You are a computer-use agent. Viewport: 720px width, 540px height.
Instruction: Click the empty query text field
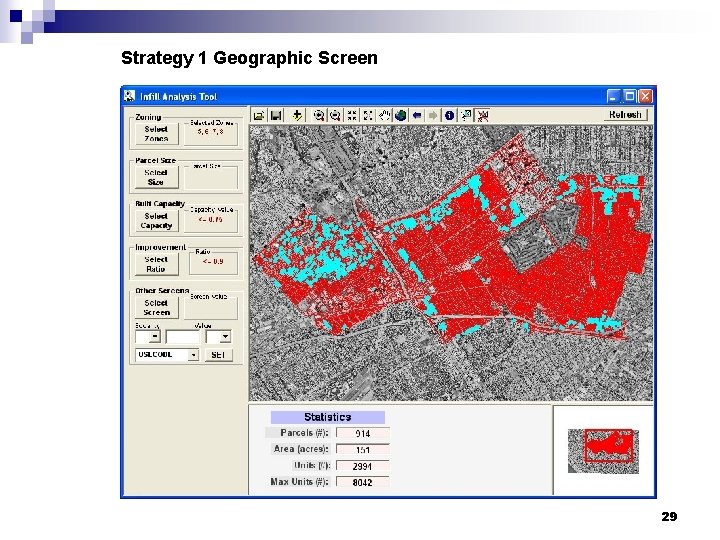(x=183, y=337)
